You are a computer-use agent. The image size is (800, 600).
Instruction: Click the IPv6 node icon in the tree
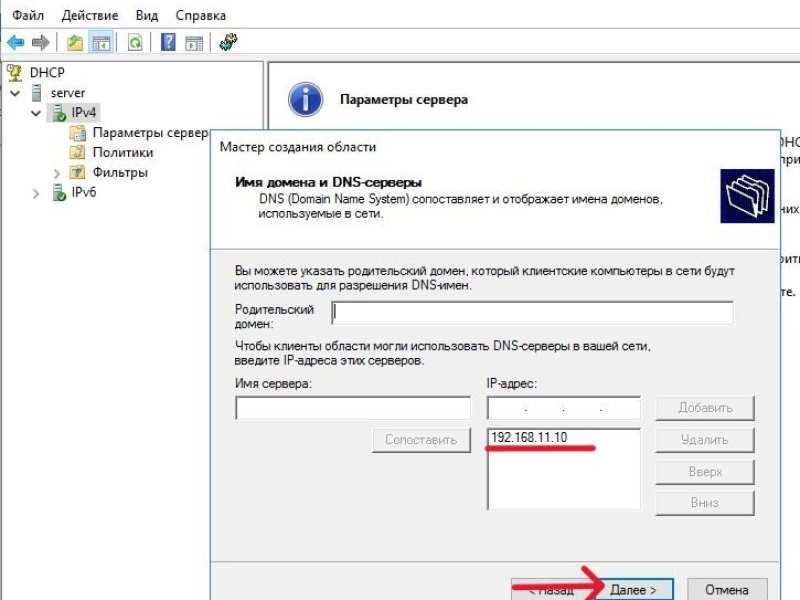(x=59, y=192)
